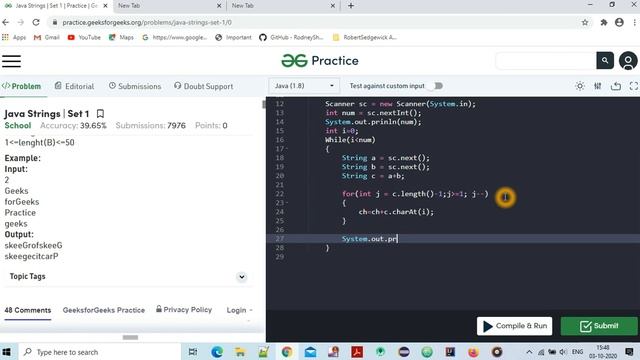
Task: Open File Explorer from the taskbar
Action: pyautogui.click(x=240, y=352)
